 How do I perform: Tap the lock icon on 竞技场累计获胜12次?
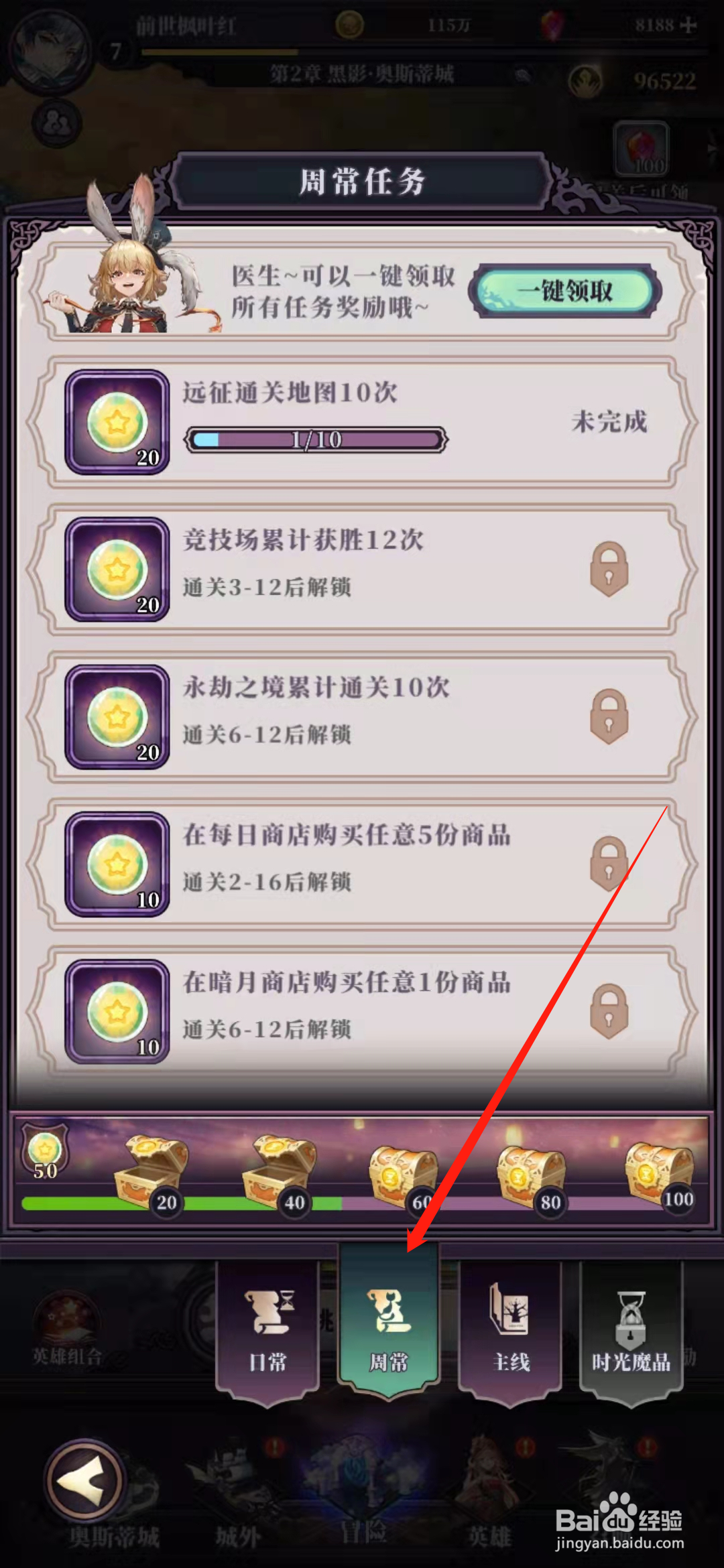pos(609,570)
